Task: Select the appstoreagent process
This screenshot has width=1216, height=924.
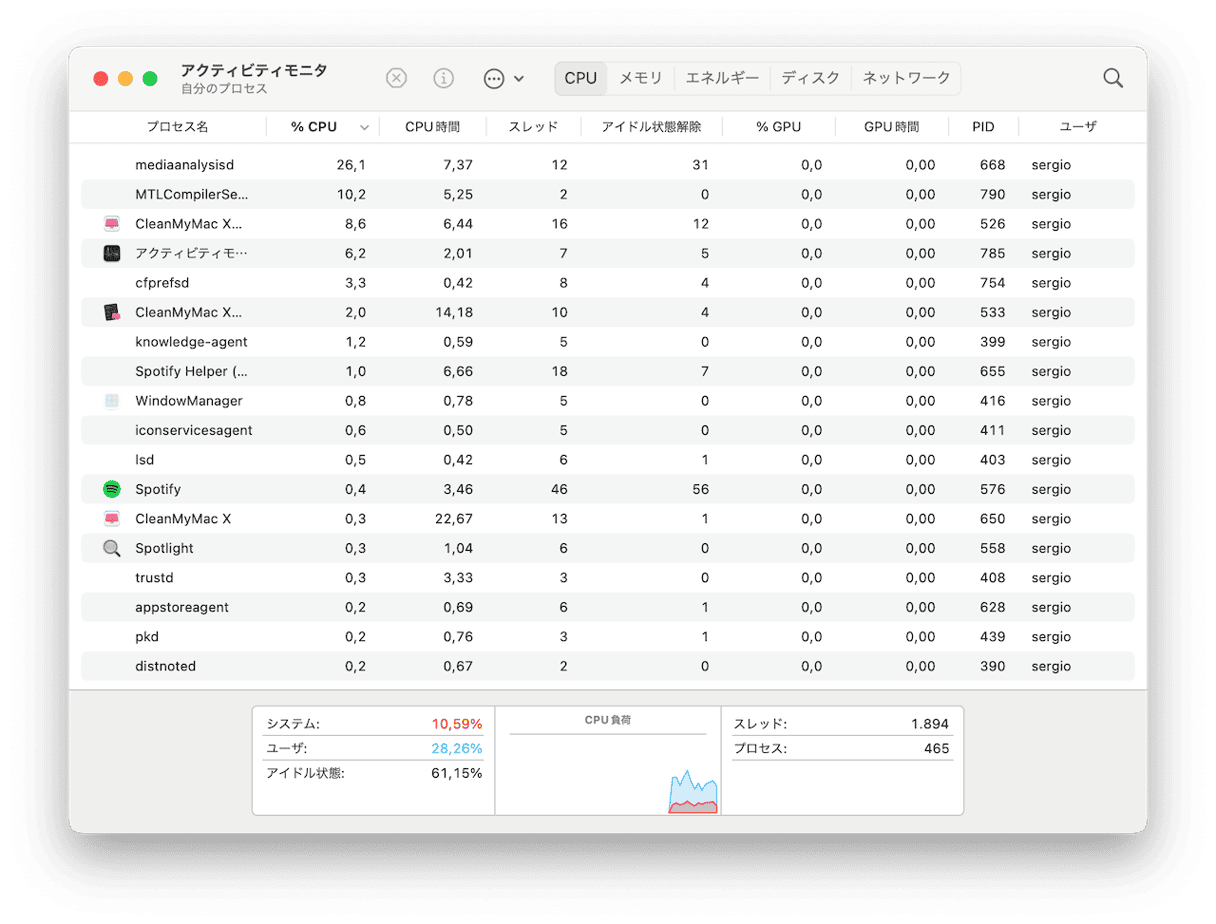Action: tap(182, 607)
